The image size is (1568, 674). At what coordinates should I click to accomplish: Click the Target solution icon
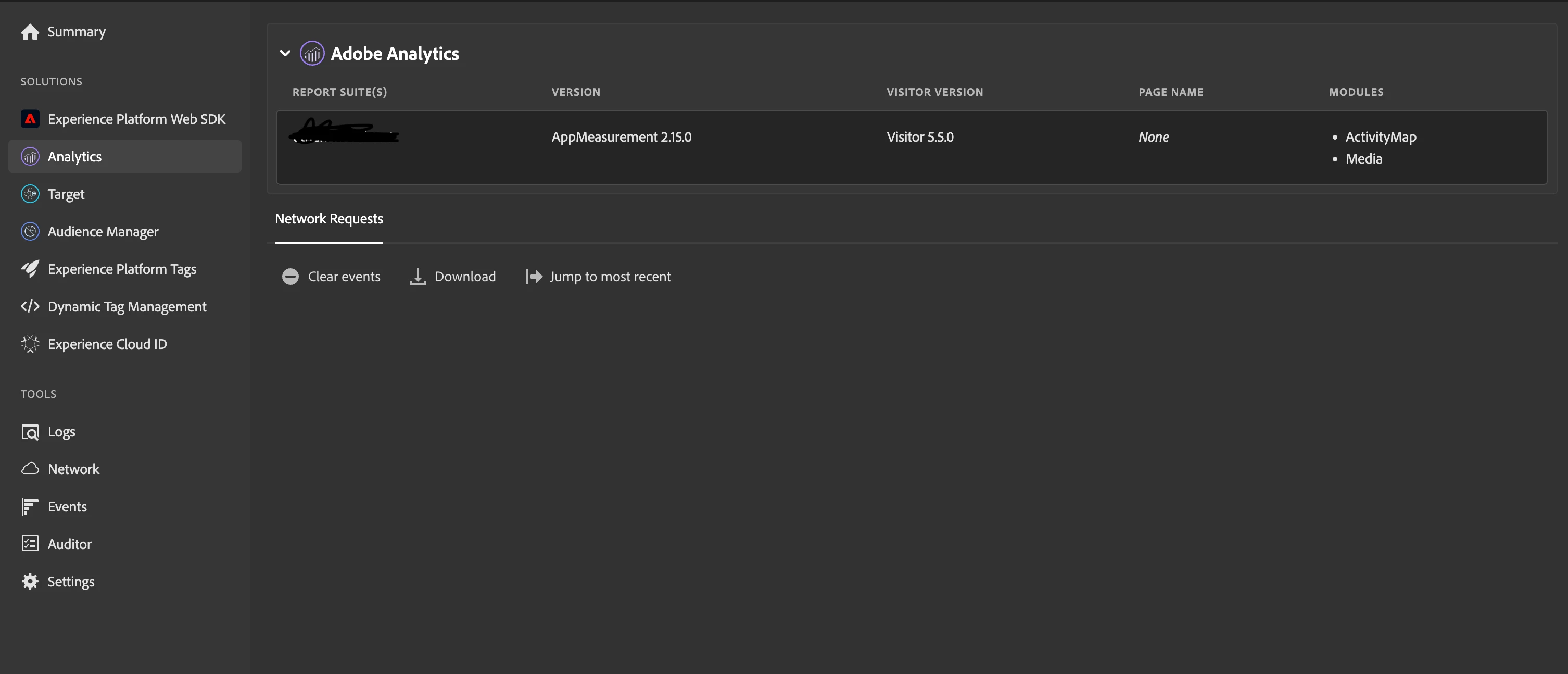pyautogui.click(x=30, y=194)
